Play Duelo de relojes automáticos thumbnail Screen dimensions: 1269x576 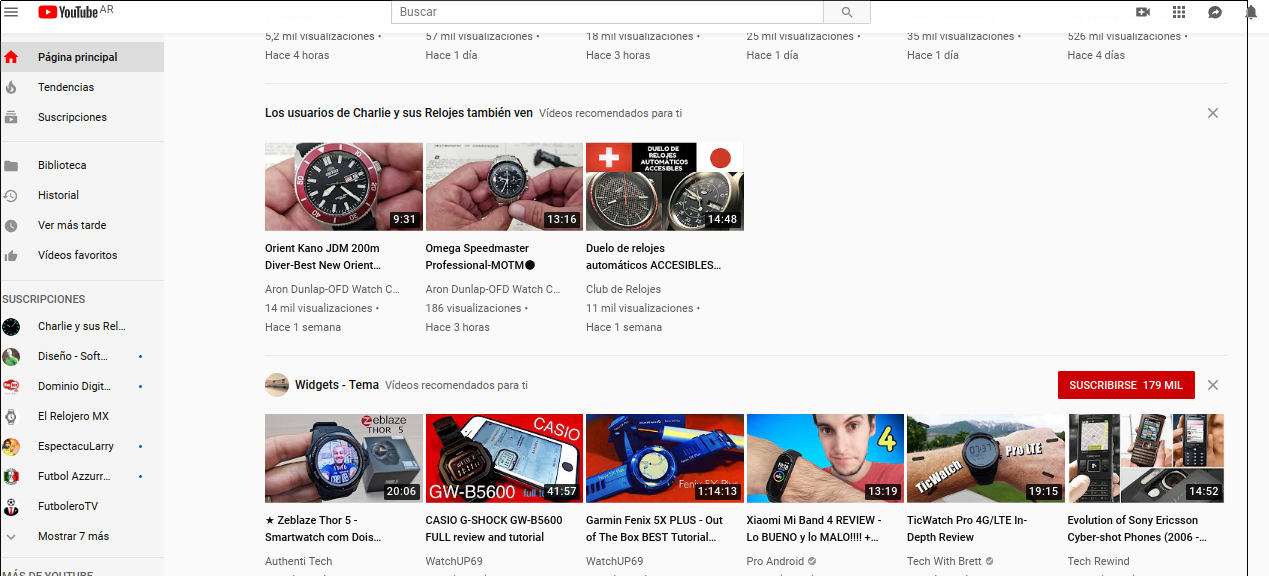coord(665,187)
